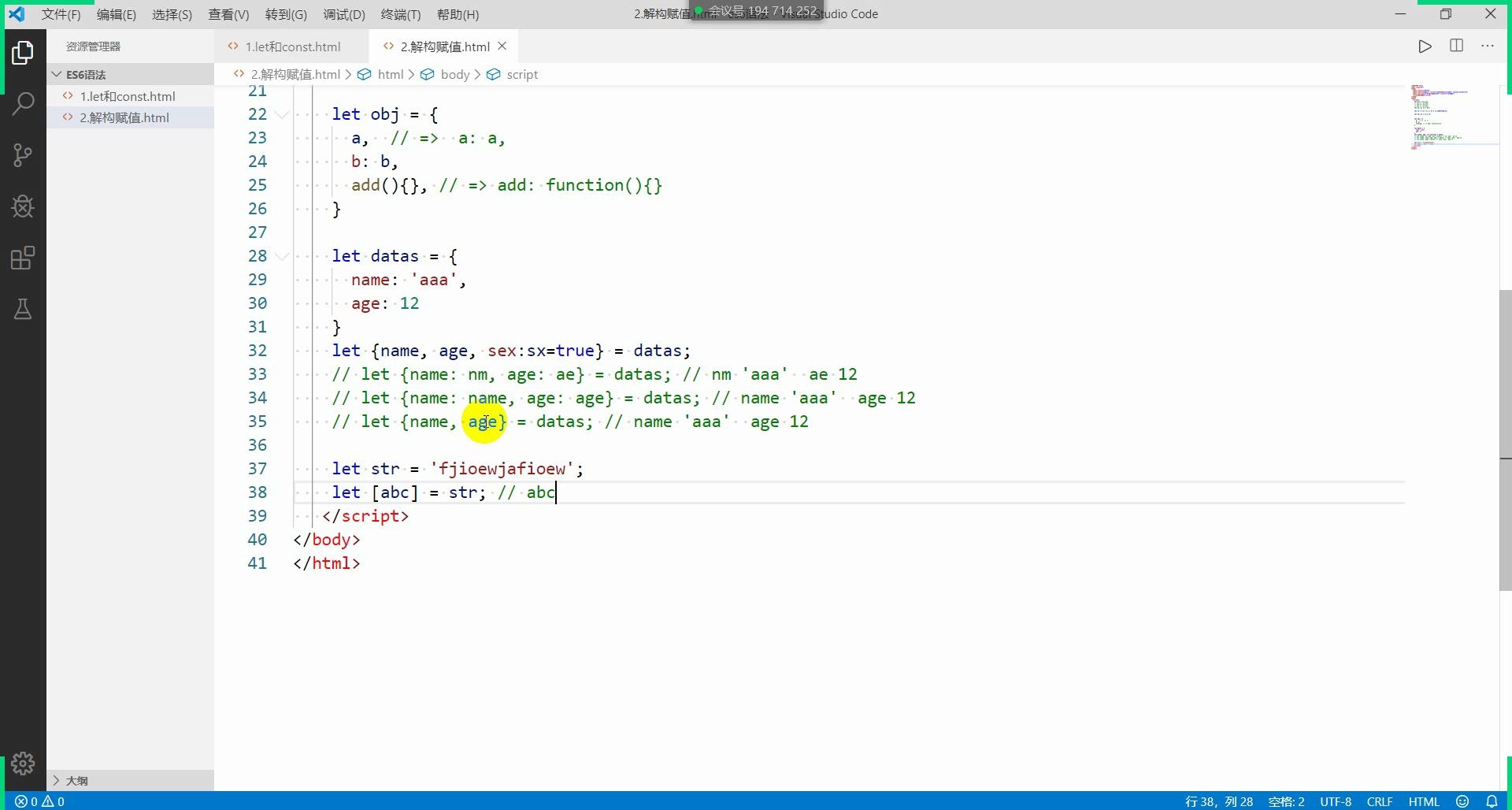
Task: Open the Manage gear icon
Action: pyautogui.click(x=23, y=763)
